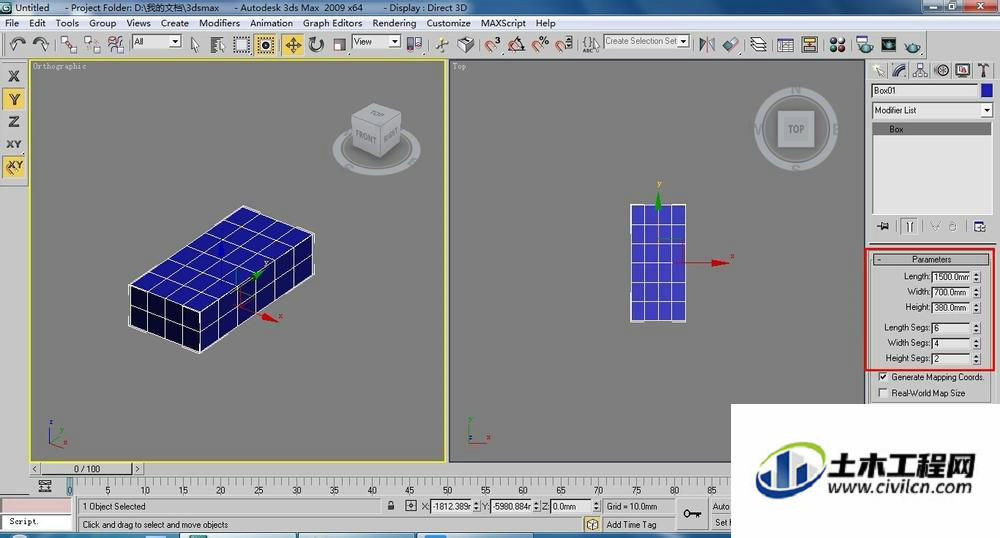Click the Mirror tool icon
The image size is (1000, 538).
[707, 44]
